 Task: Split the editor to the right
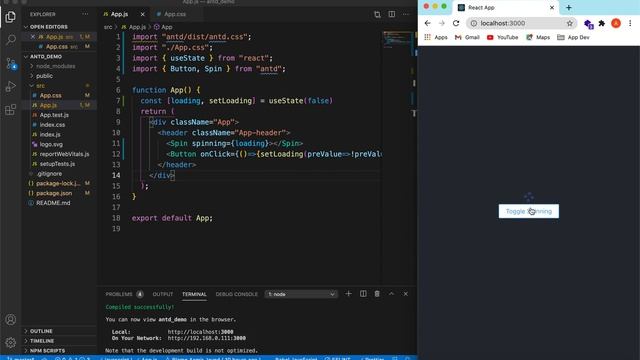point(391,14)
